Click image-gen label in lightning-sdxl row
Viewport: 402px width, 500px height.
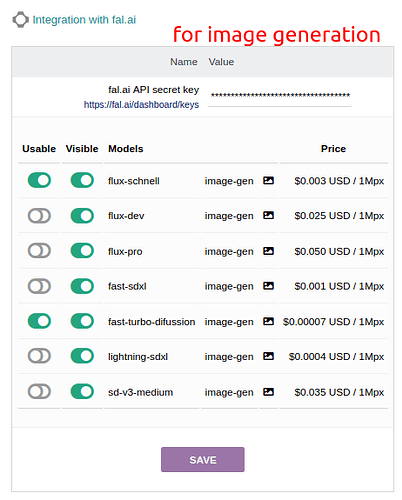click(229, 357)
